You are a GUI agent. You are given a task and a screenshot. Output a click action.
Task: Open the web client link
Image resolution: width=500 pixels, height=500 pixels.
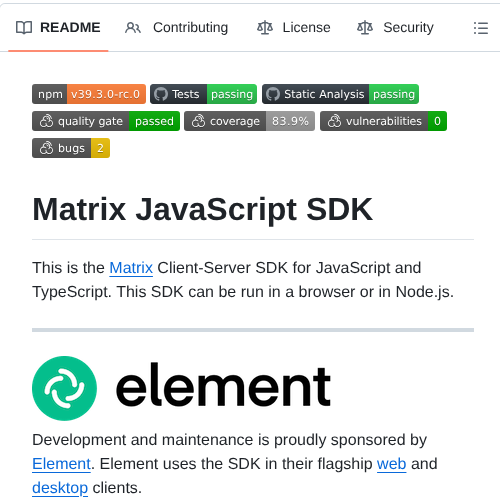click(x=391, y=464)
